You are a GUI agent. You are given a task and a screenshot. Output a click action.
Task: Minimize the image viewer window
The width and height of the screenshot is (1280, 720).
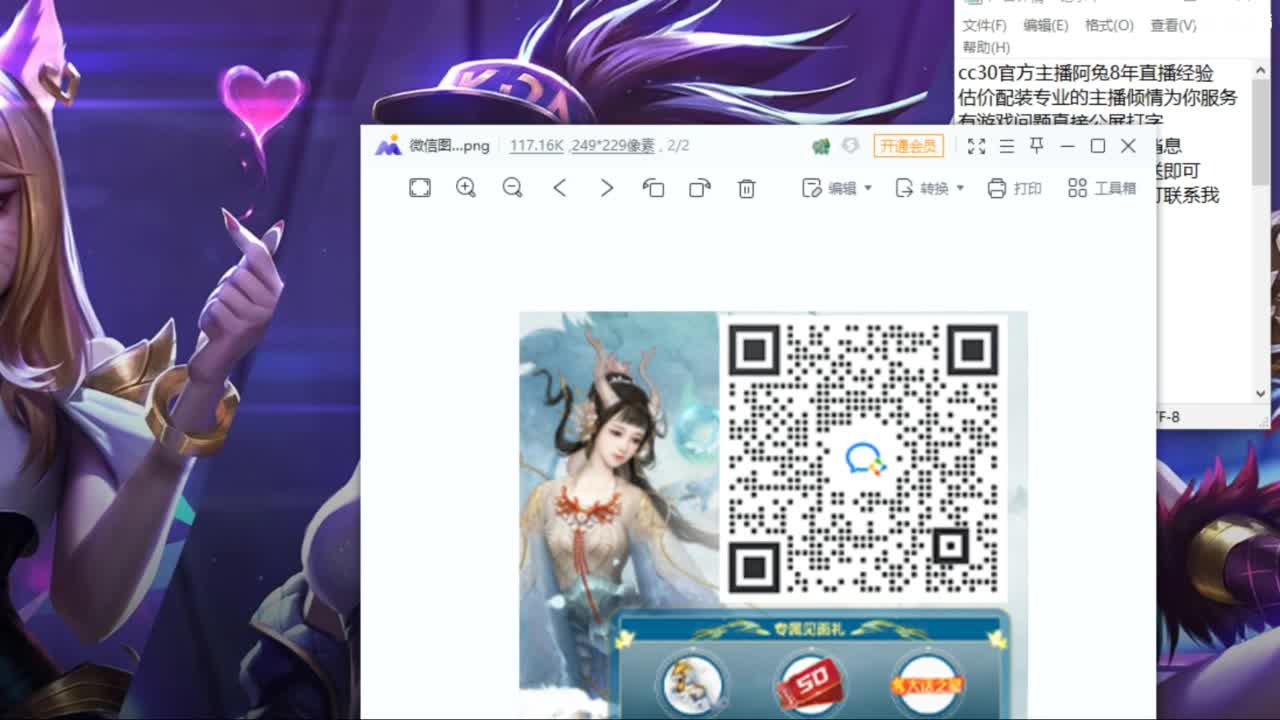1067,146
